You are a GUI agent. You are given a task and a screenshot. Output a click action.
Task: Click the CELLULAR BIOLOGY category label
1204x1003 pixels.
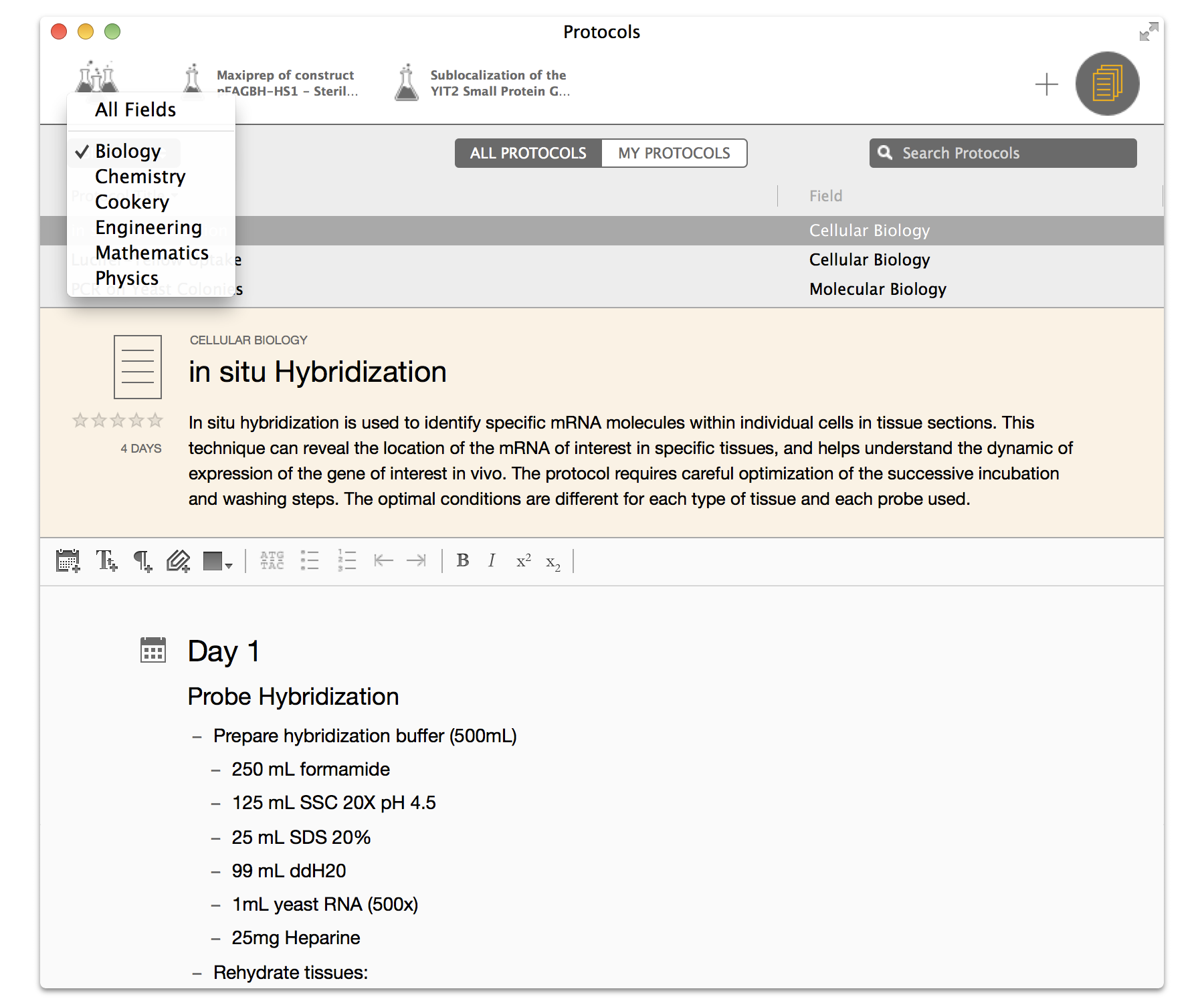point(248,340)
